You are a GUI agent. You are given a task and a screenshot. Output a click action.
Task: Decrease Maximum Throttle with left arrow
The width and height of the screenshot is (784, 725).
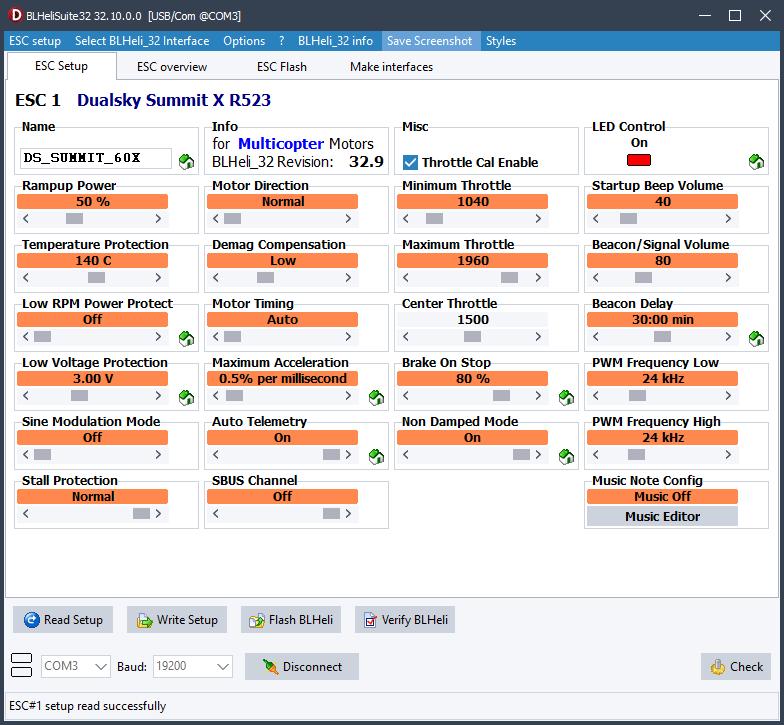[x=406, y=278]
